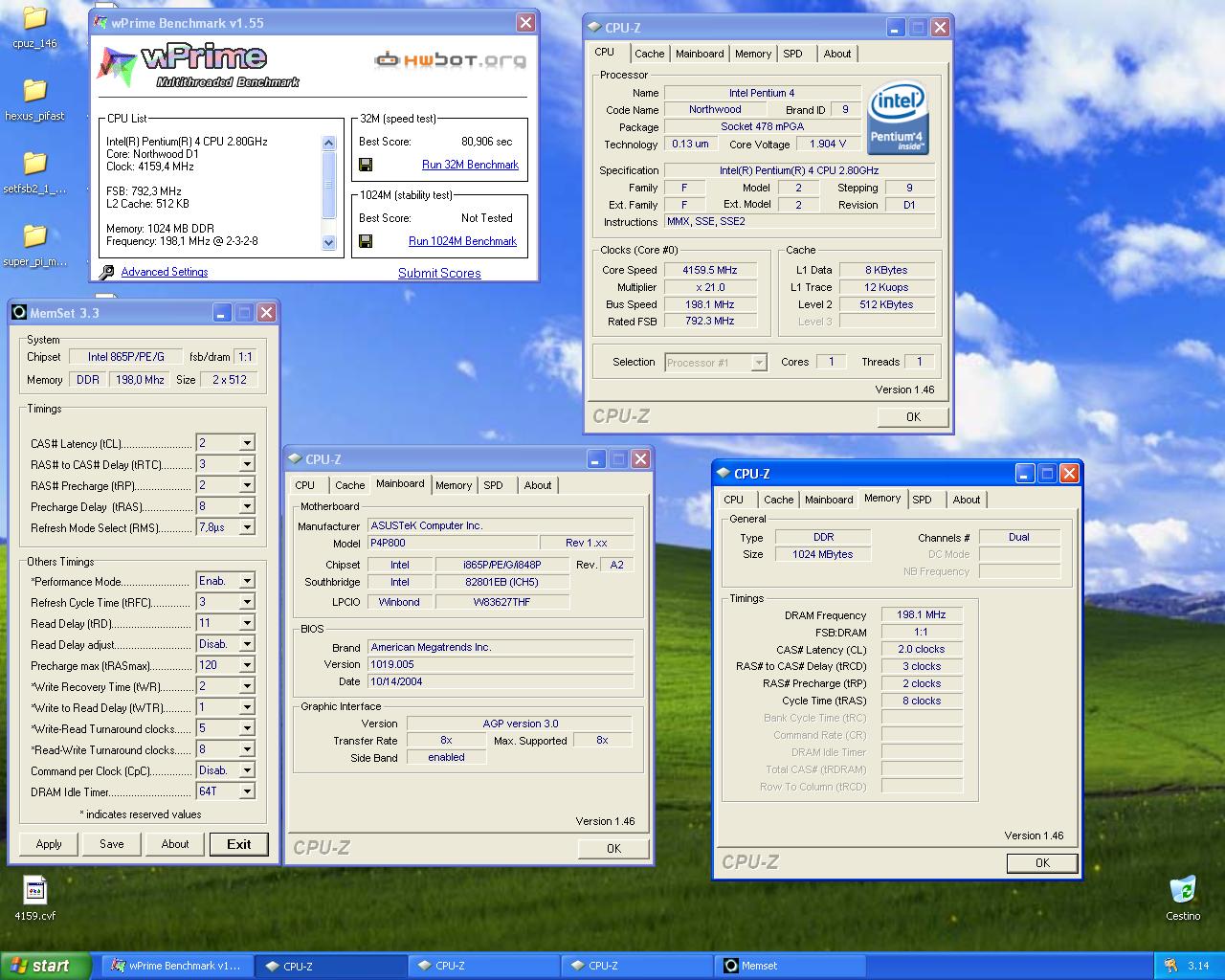This screenshot has width=1225, height=980.
Task: Open About tab in top CPU-Z window
Action: tap(837, 54)
